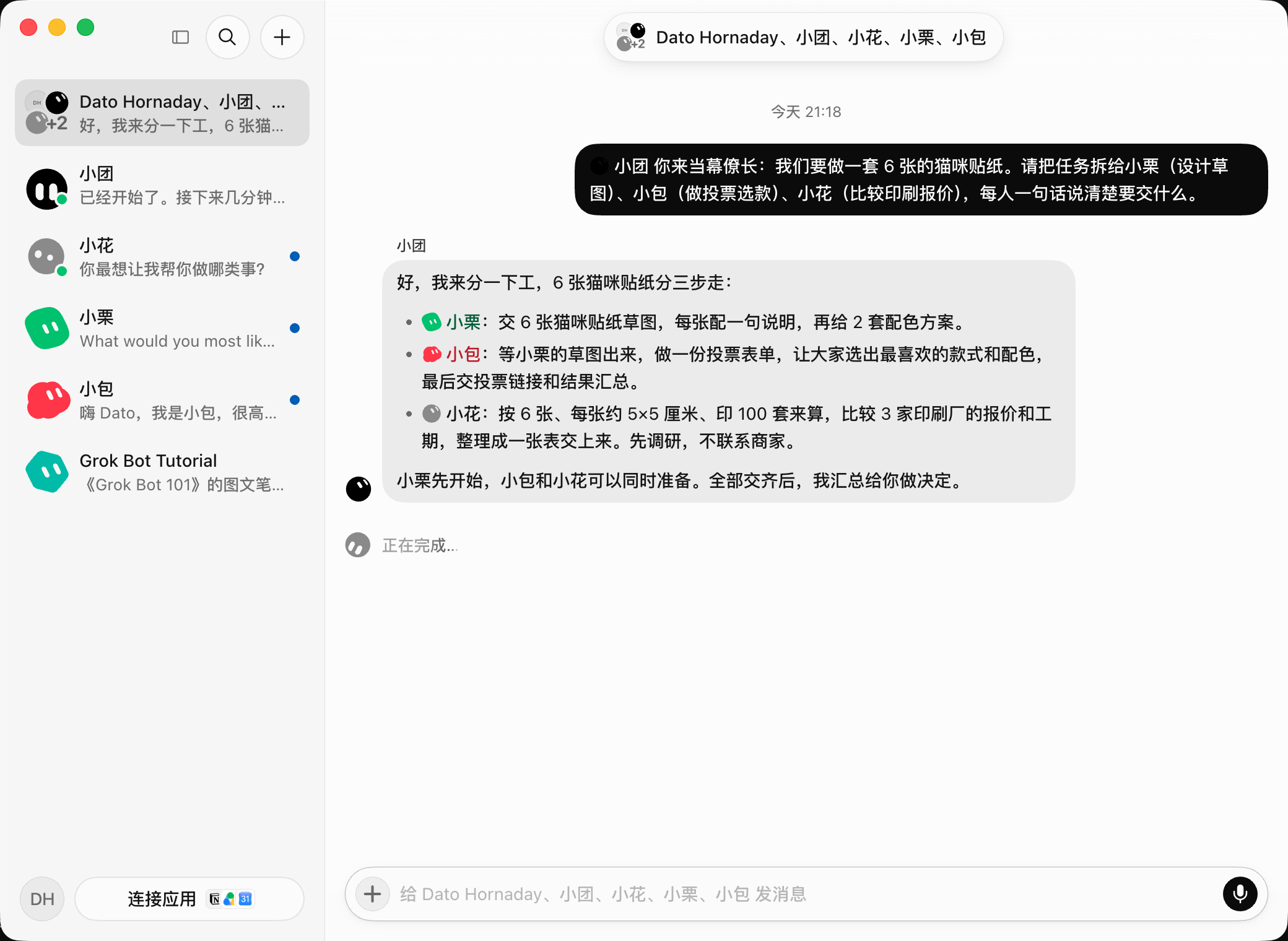Open the 小栗 conversation row
The image size is (1288, 941).
(162, 329)
